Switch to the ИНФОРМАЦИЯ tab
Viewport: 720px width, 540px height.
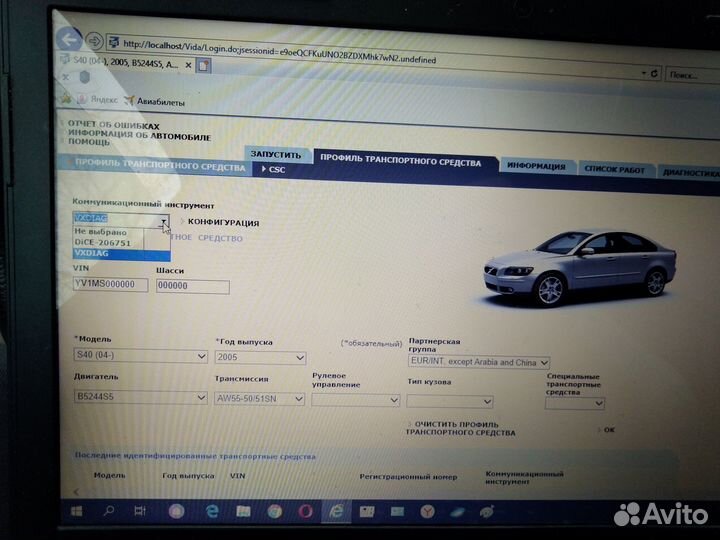point(536,166)
